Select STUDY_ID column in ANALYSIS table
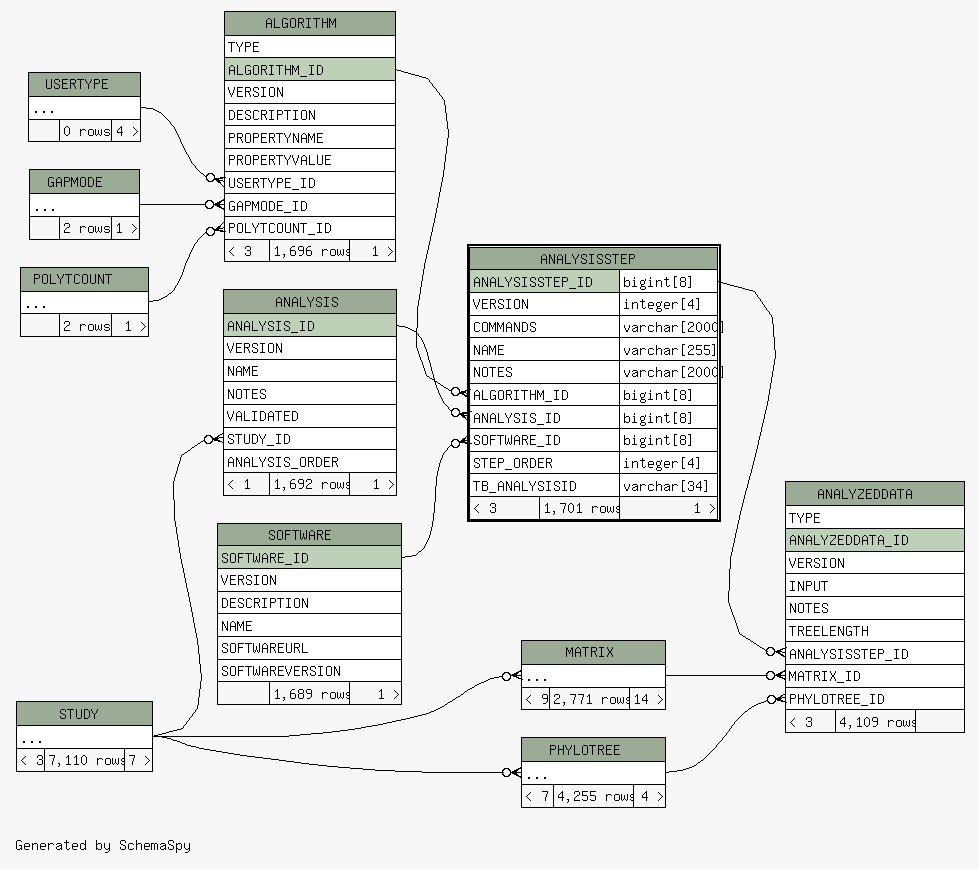The width and height of the screenshot is (979, 869). 310,439
